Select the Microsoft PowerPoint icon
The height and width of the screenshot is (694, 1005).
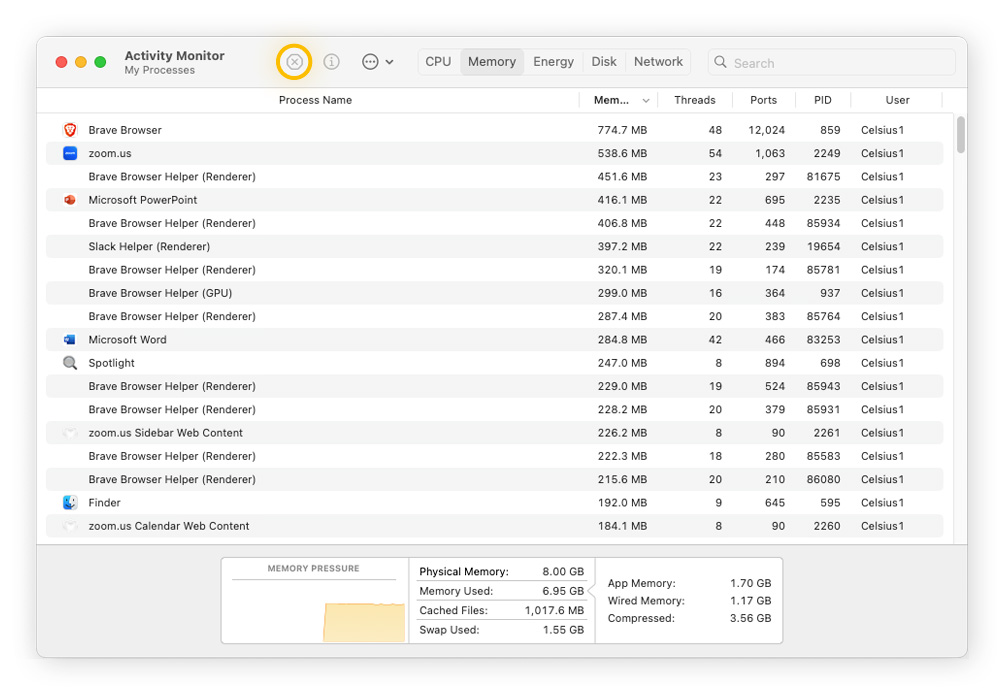pyautogui.click(x=70, y=200)
